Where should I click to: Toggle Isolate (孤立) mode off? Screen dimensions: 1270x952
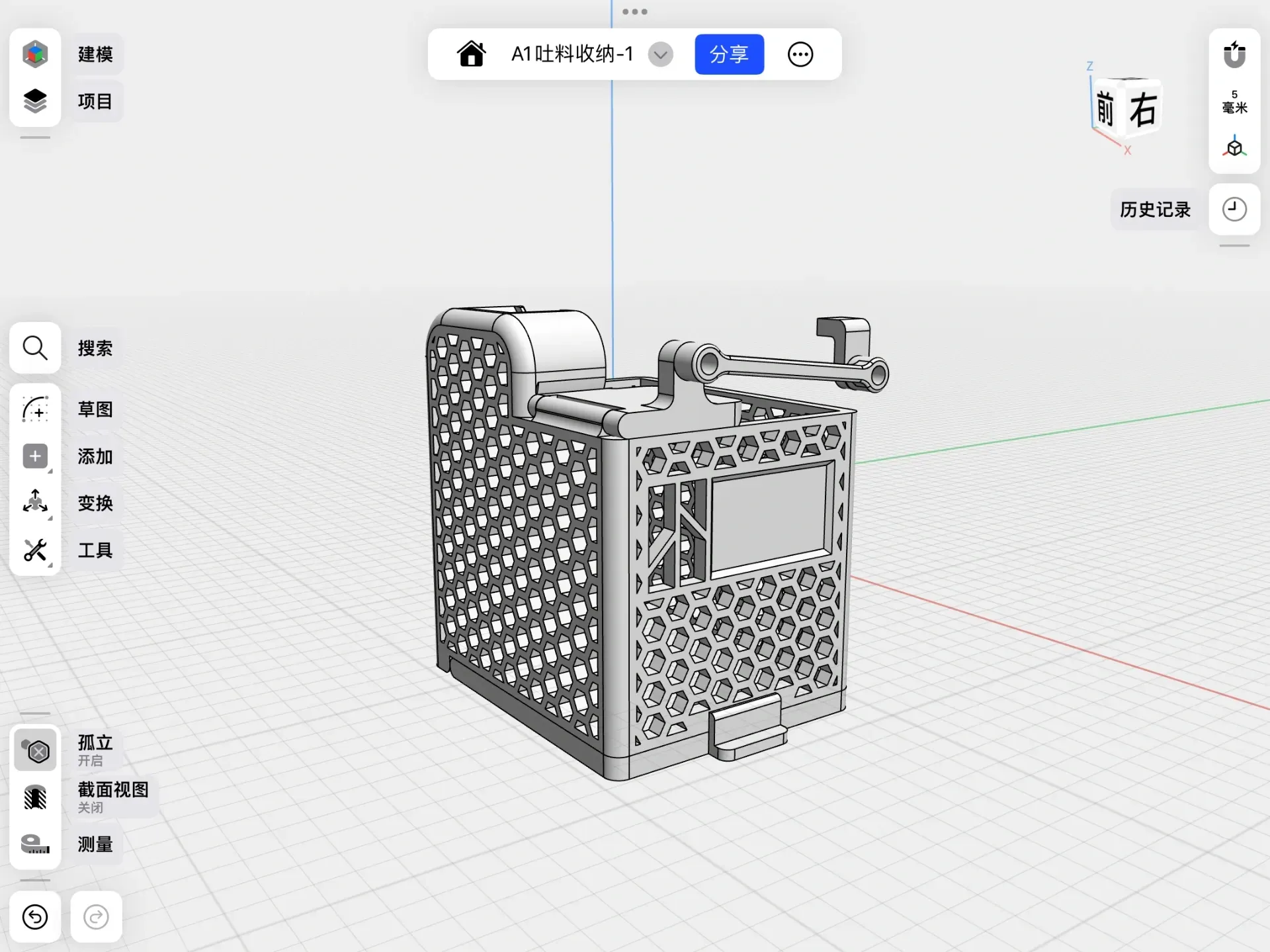tap(36, 750)
